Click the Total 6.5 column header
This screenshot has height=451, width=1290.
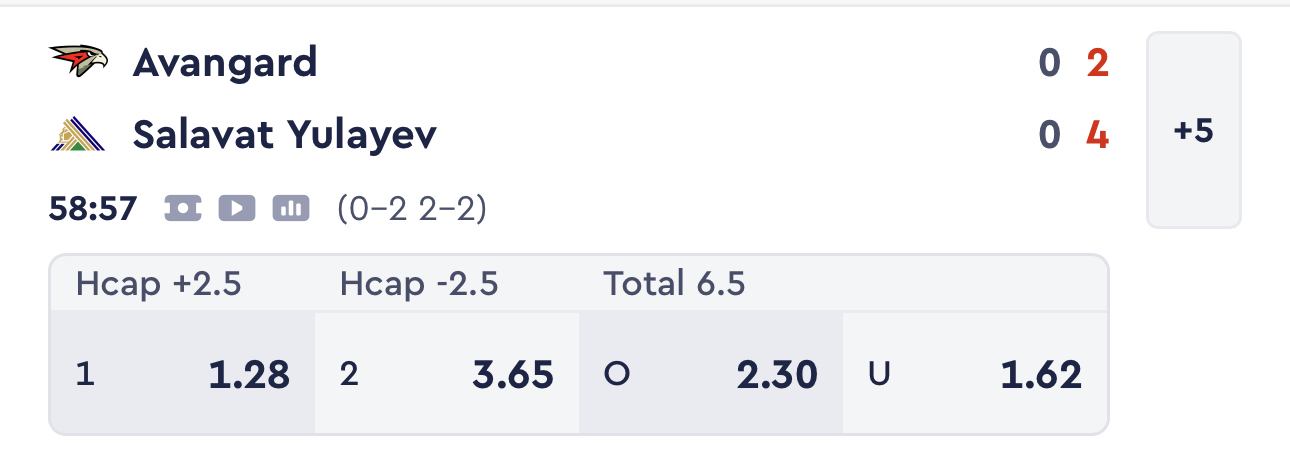tap(674, 285)
